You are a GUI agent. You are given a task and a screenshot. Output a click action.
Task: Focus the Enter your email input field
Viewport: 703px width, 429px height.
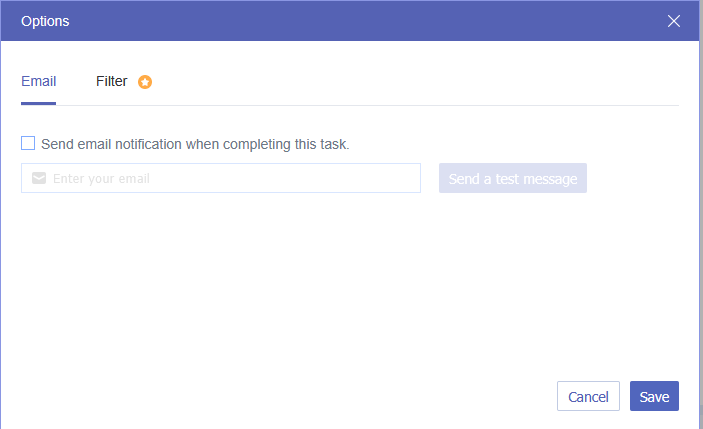click(230, 179)
